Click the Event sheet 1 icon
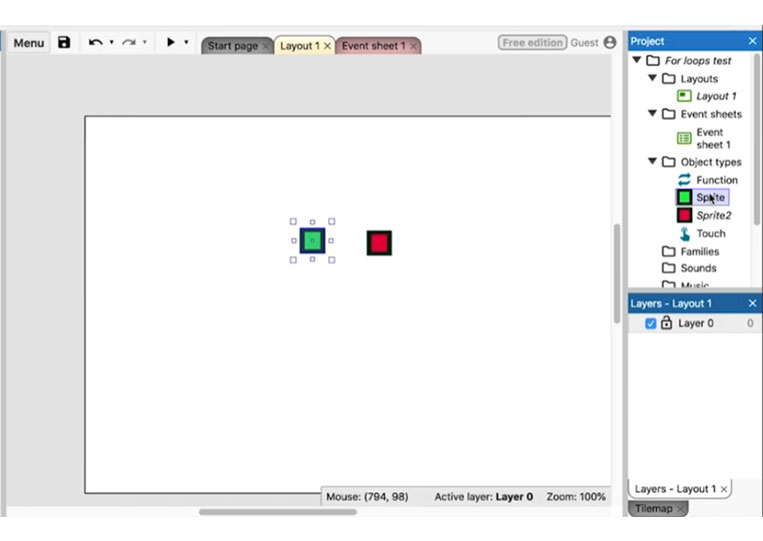 [x=684, y=138]
